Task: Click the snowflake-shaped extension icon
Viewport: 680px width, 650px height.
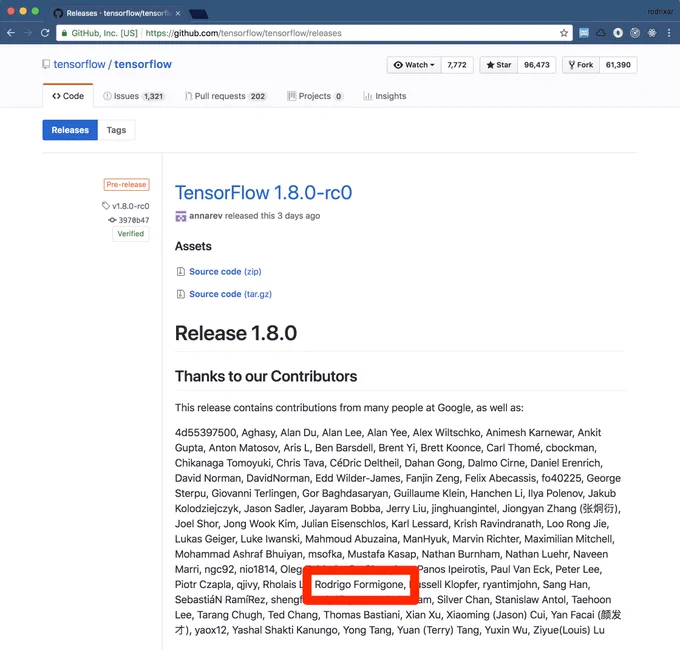Action: pos(652,33)
